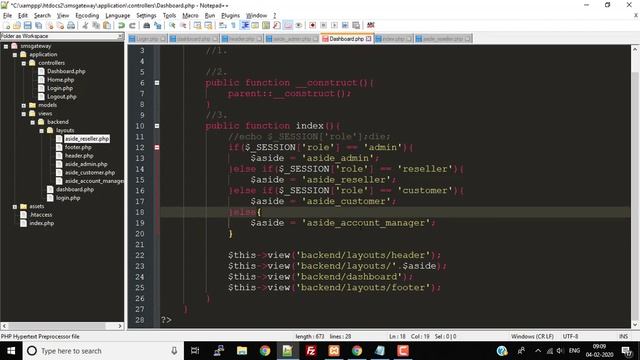Collapse the backend folder node
This screenshot has height=360, width=640.
pos(33,122)
